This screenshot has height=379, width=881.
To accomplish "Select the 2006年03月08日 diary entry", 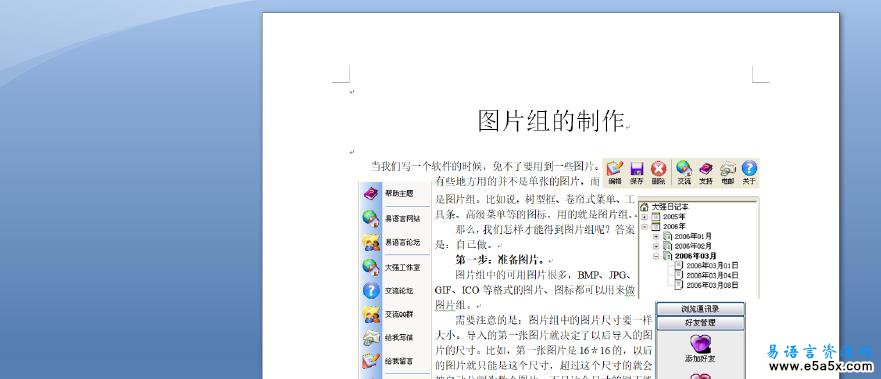I will [x=712, y=285].
